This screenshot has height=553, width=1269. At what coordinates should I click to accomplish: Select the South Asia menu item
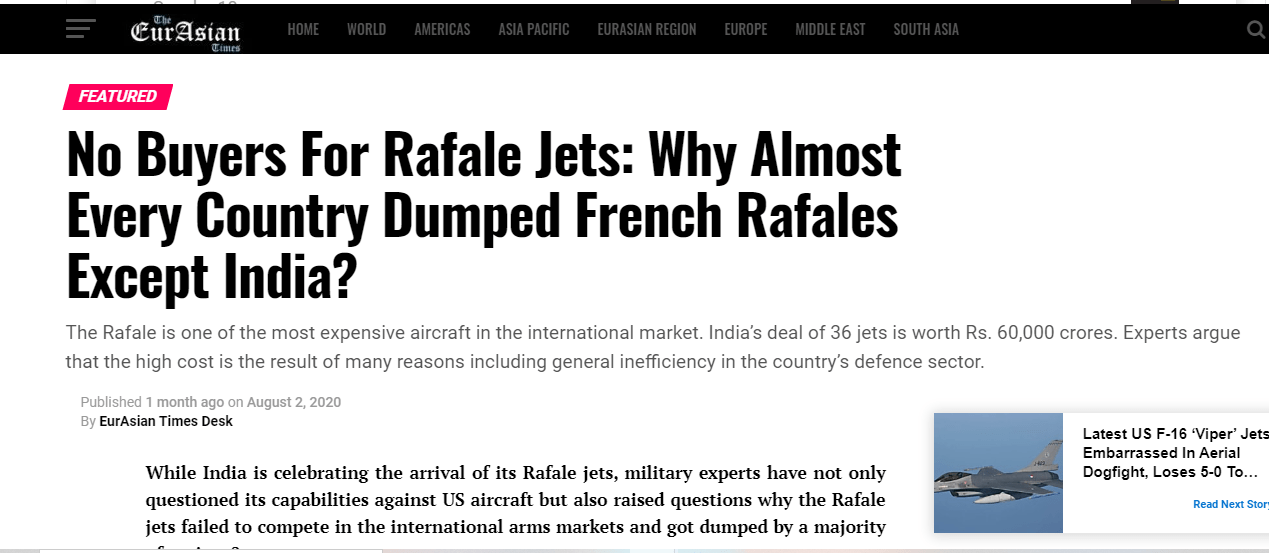tap(926, 30)
